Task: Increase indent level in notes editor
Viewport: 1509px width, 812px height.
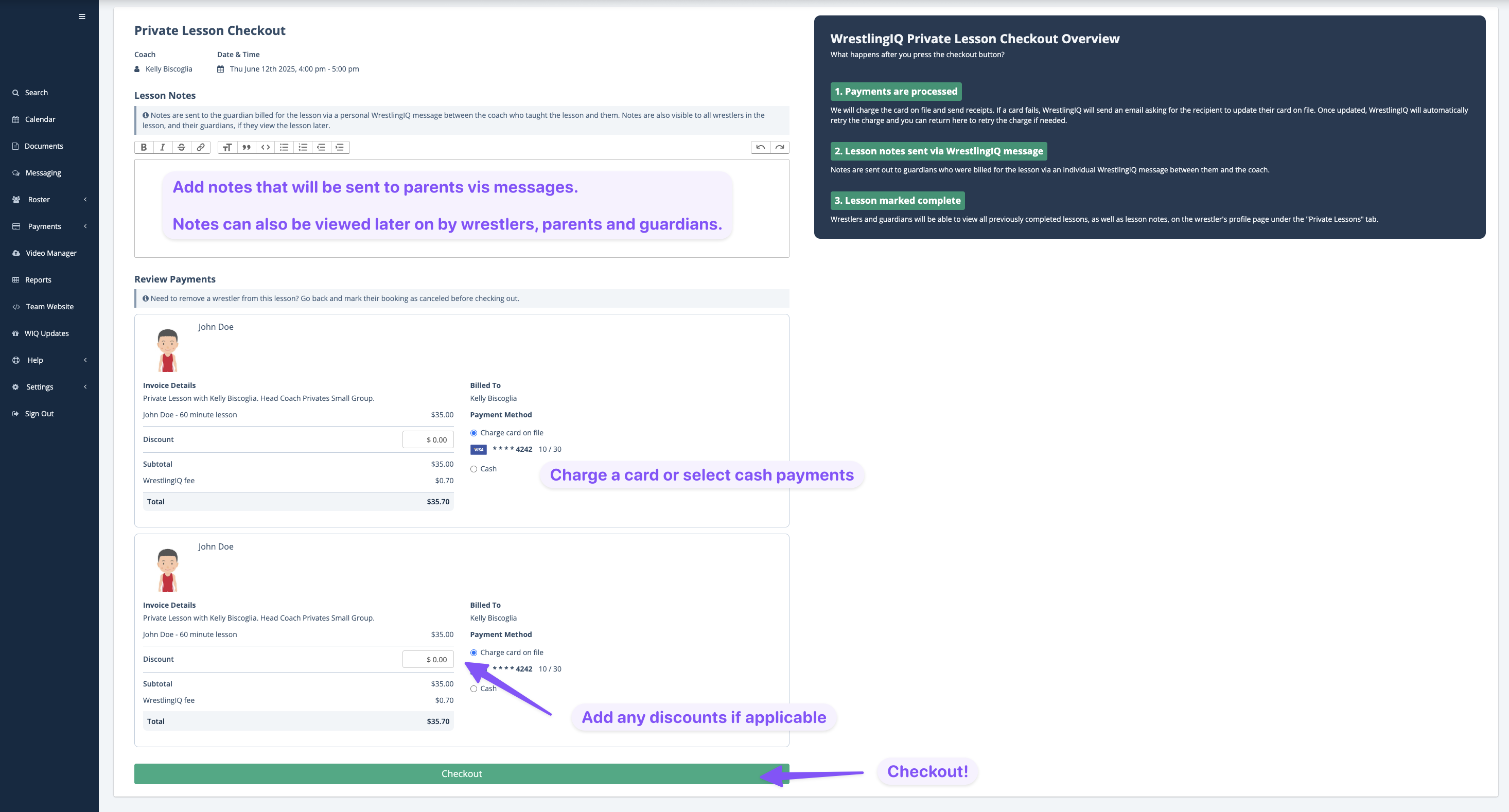Action: (340, 147)
